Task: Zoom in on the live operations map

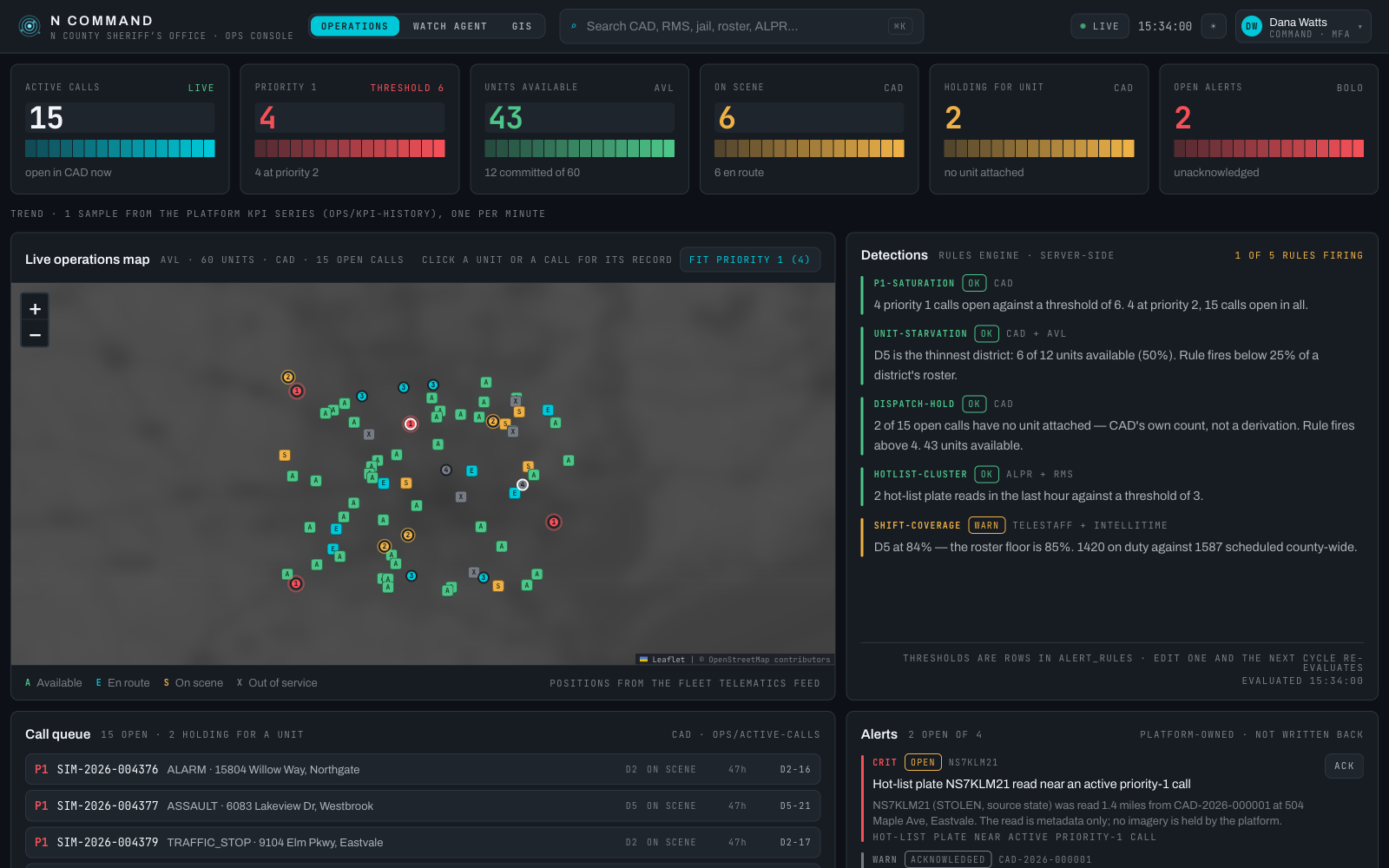Action: point(35,308)
